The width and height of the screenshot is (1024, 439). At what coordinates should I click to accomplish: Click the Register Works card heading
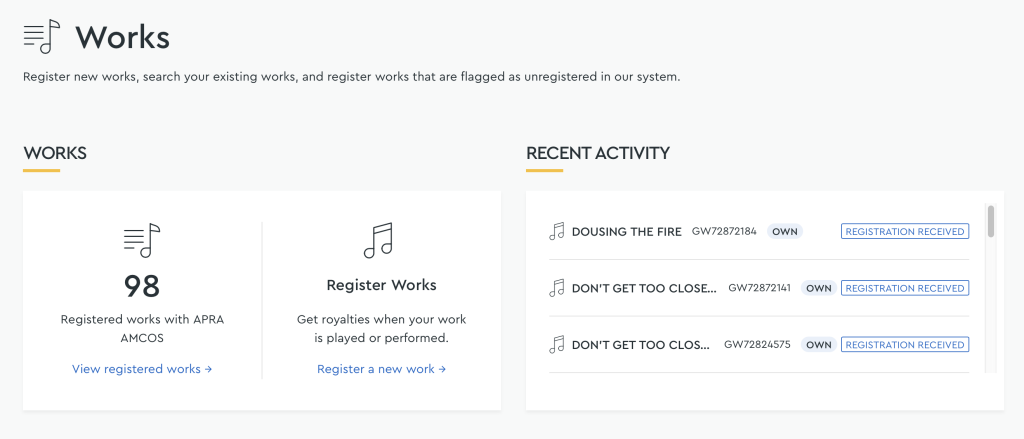tap(381, 285)
